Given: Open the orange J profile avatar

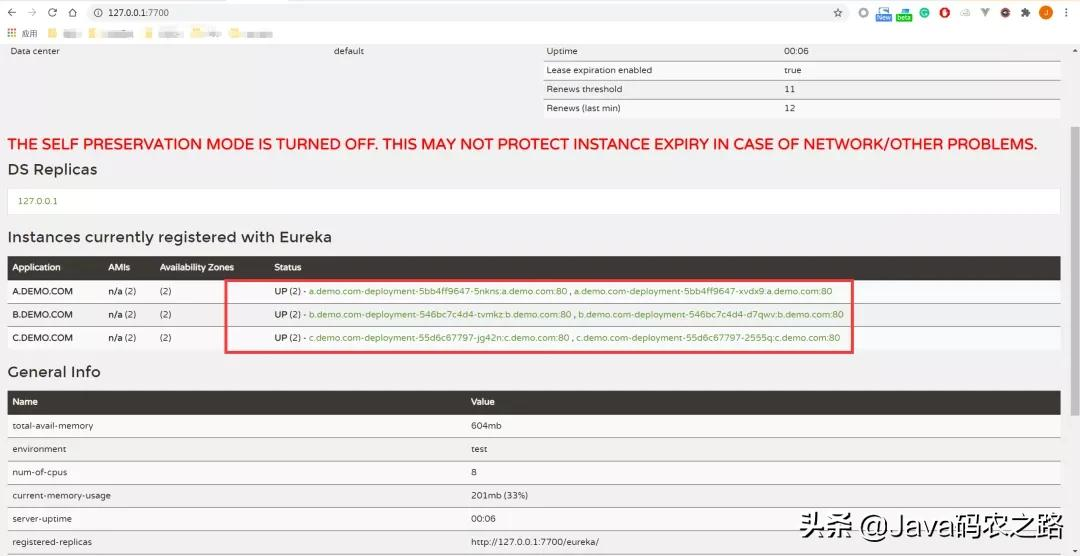Looking at the screenshot, I should [1046, 12].
